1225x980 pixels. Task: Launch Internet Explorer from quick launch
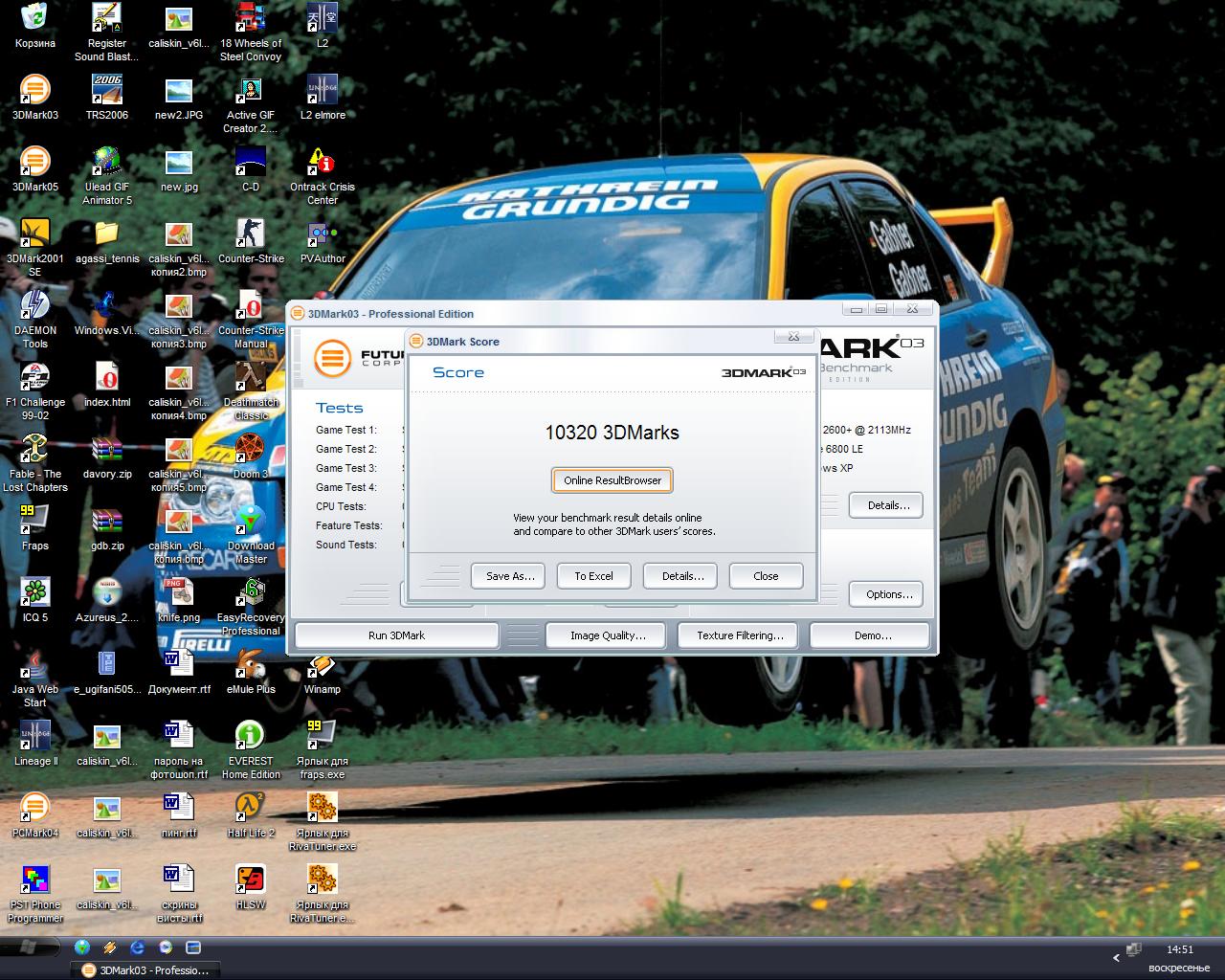[x=138, y=947]
